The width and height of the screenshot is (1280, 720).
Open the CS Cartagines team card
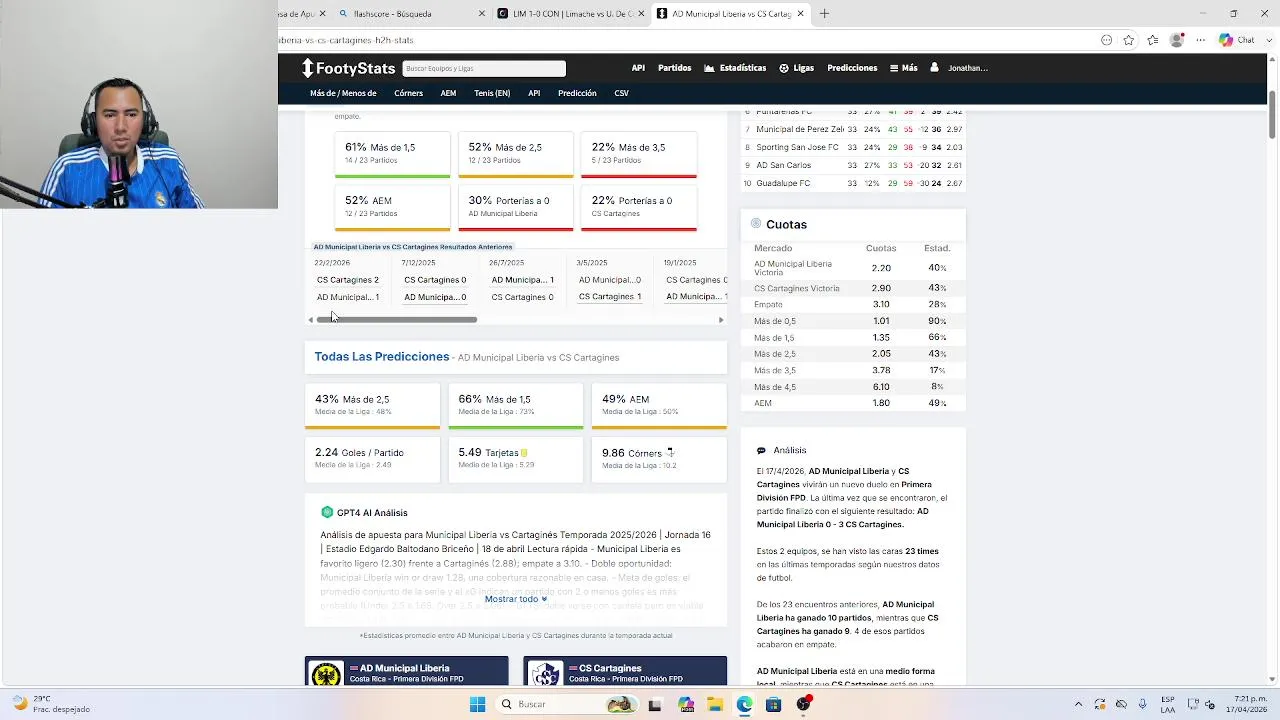click(x=625, y=672)
